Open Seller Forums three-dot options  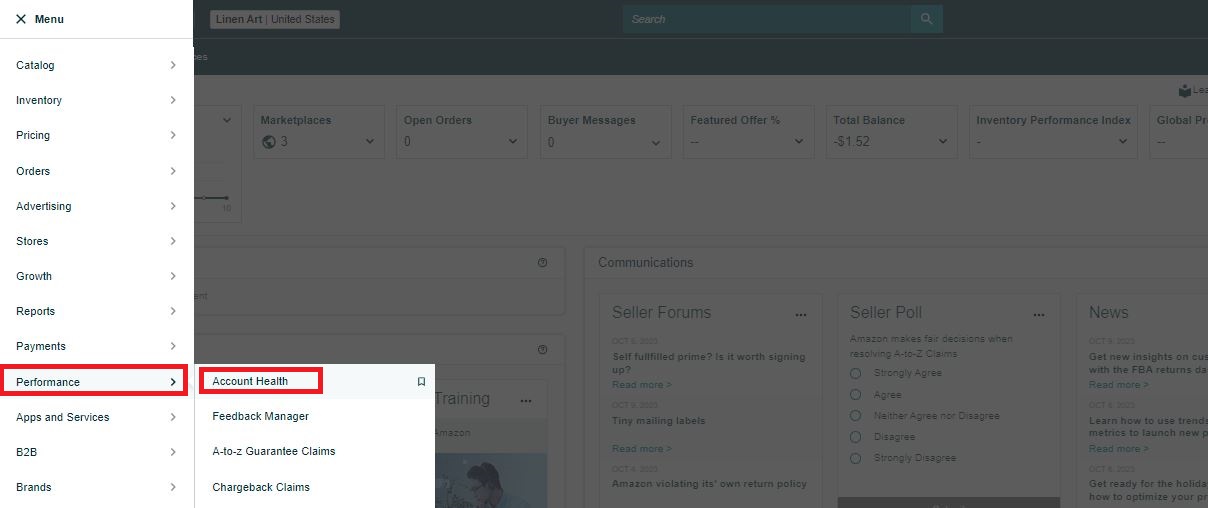[x=800, y=314]
